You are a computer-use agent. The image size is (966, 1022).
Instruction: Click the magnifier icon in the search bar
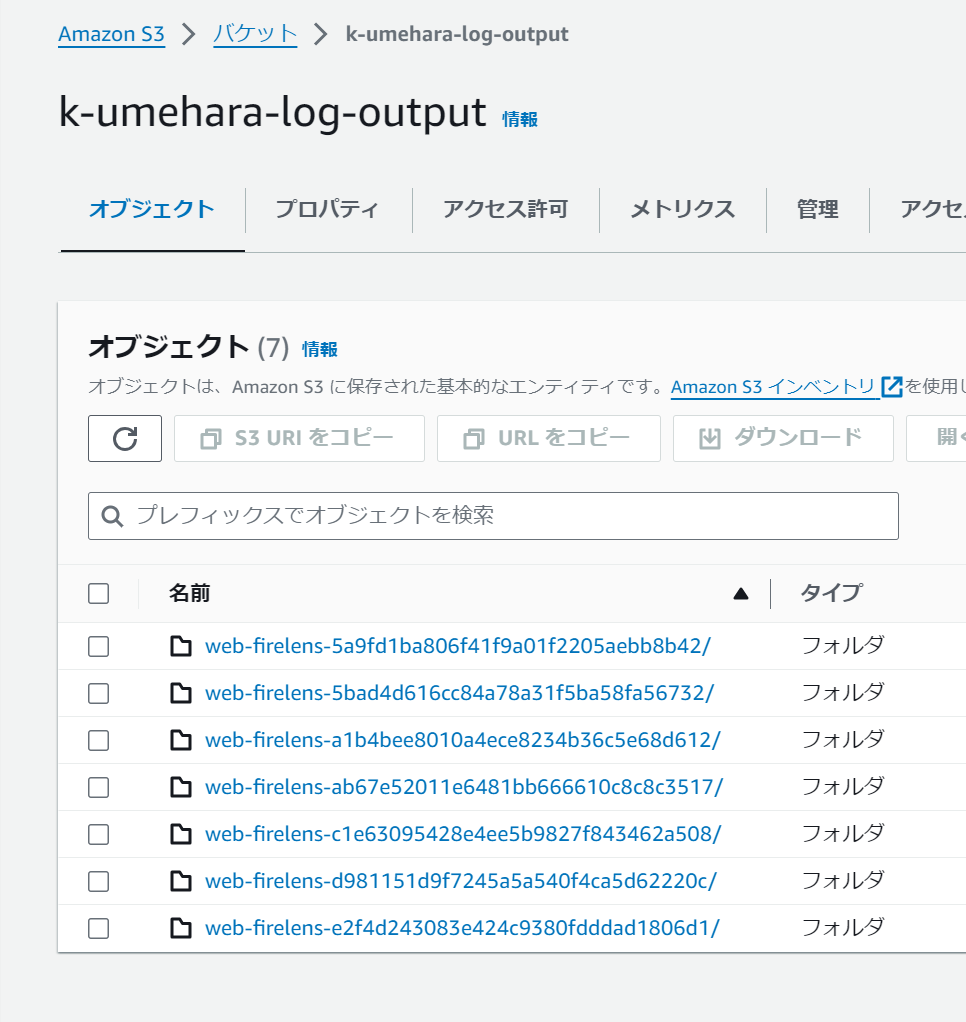click(111, 515)
